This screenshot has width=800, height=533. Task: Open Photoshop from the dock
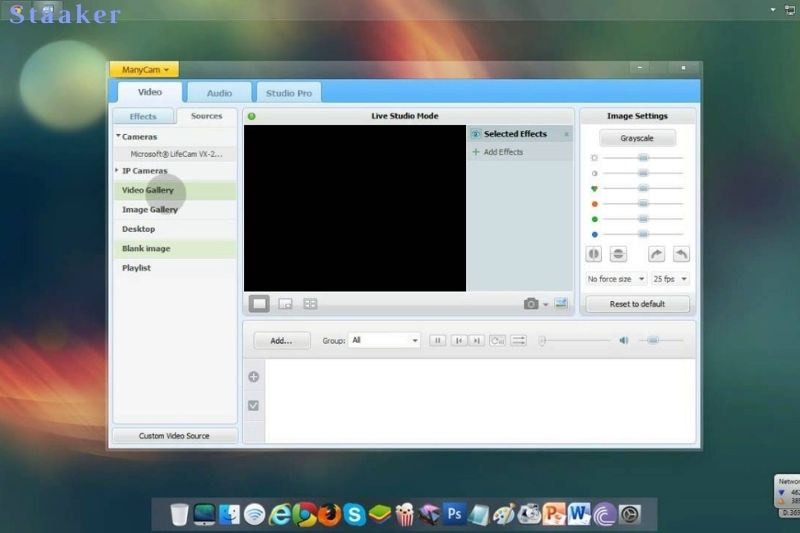(454, 514)
